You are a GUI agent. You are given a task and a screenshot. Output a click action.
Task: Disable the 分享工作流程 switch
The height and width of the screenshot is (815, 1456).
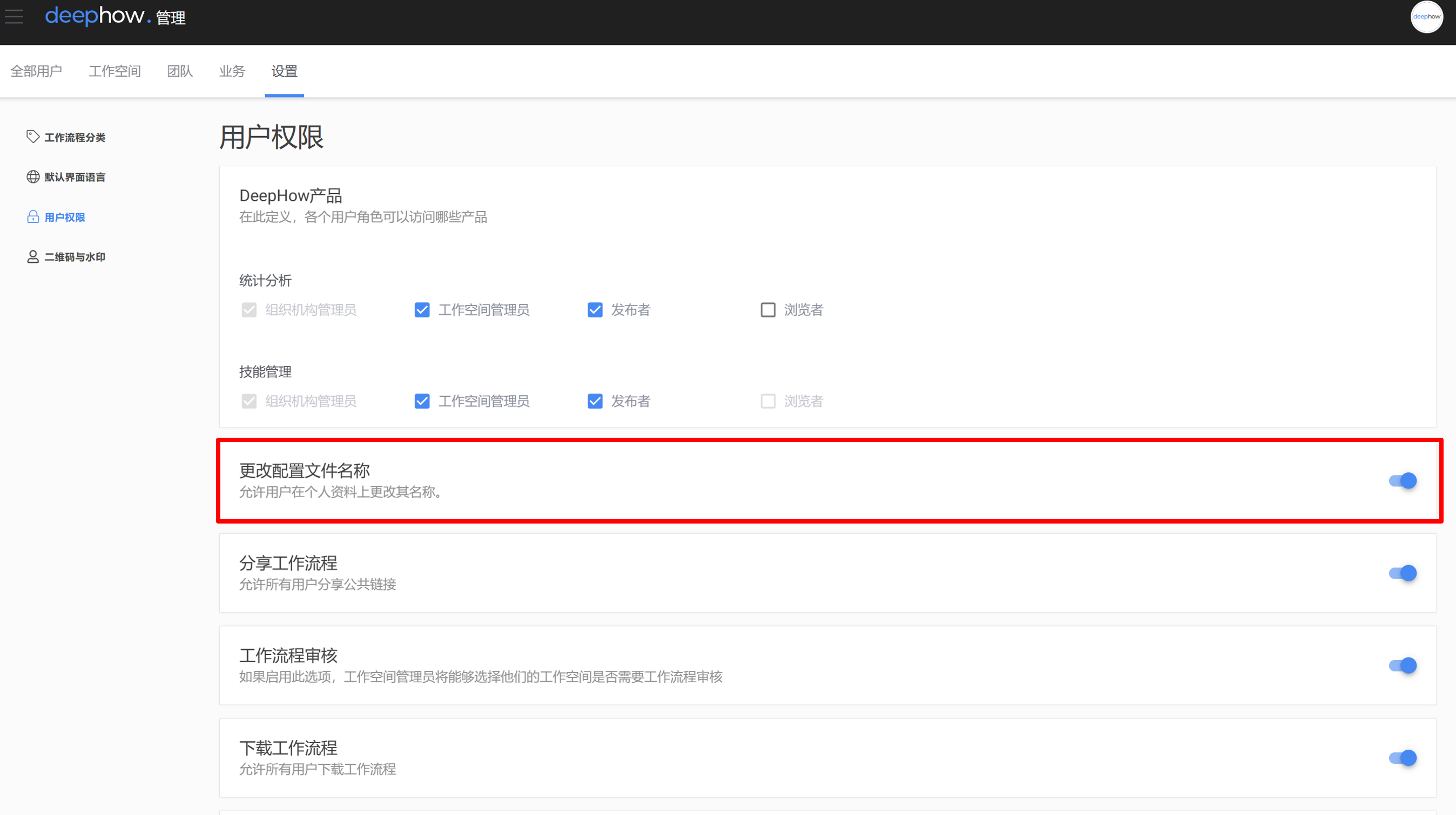(1403, 573)
